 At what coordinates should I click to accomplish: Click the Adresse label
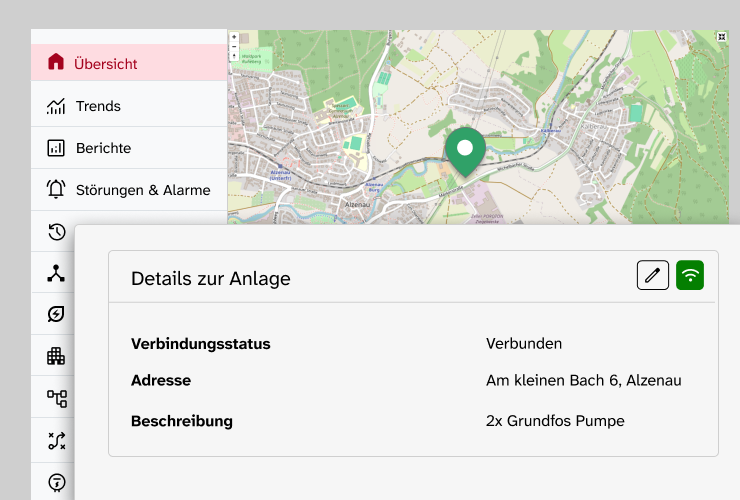161,381
